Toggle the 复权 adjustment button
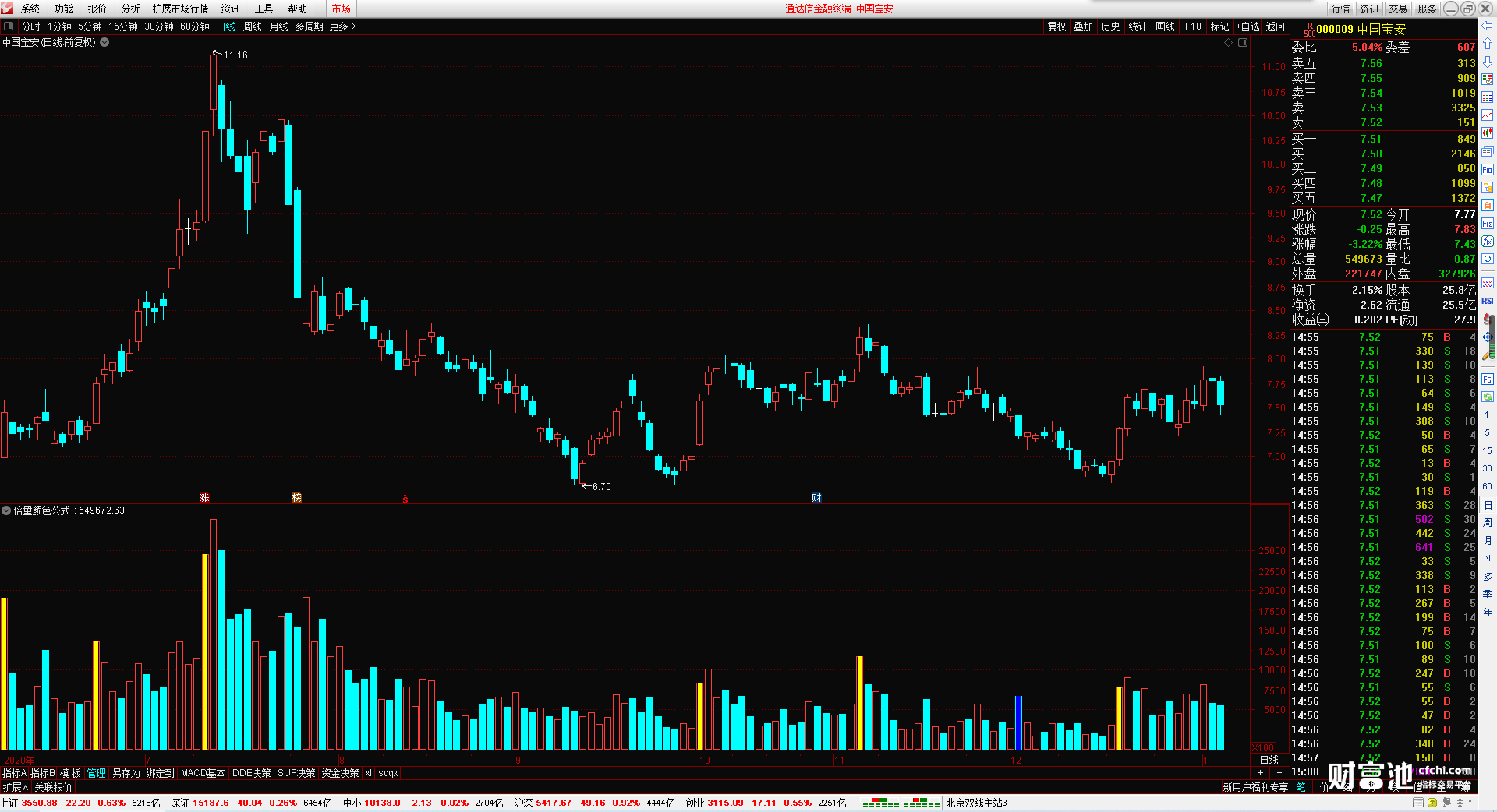The image size is (1497, 812). pyautogui.click(x=1056, y=26)
